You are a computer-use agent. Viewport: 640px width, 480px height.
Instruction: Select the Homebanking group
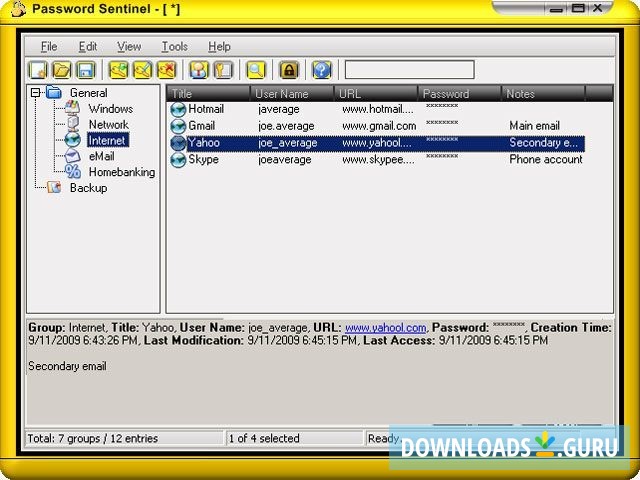pyautogui.click(x=122, y=172)
